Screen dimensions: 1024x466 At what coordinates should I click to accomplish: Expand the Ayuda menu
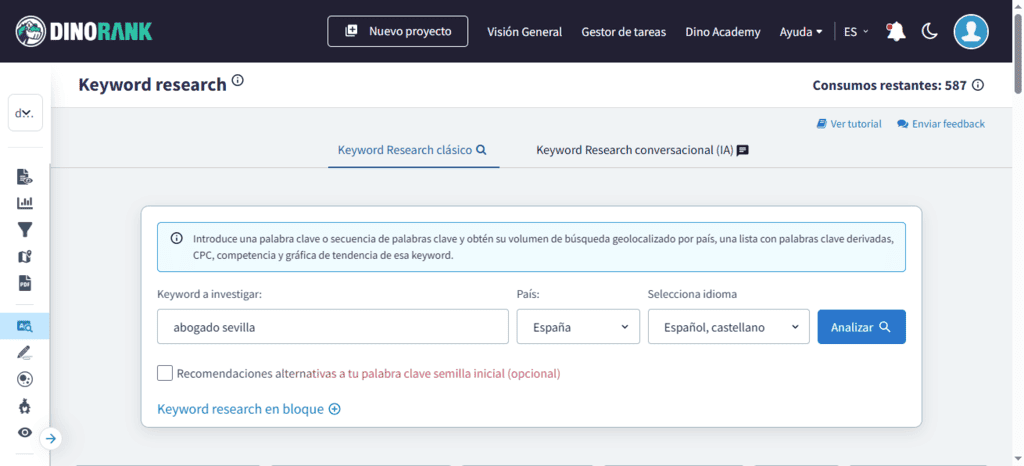tap(801, 31)
